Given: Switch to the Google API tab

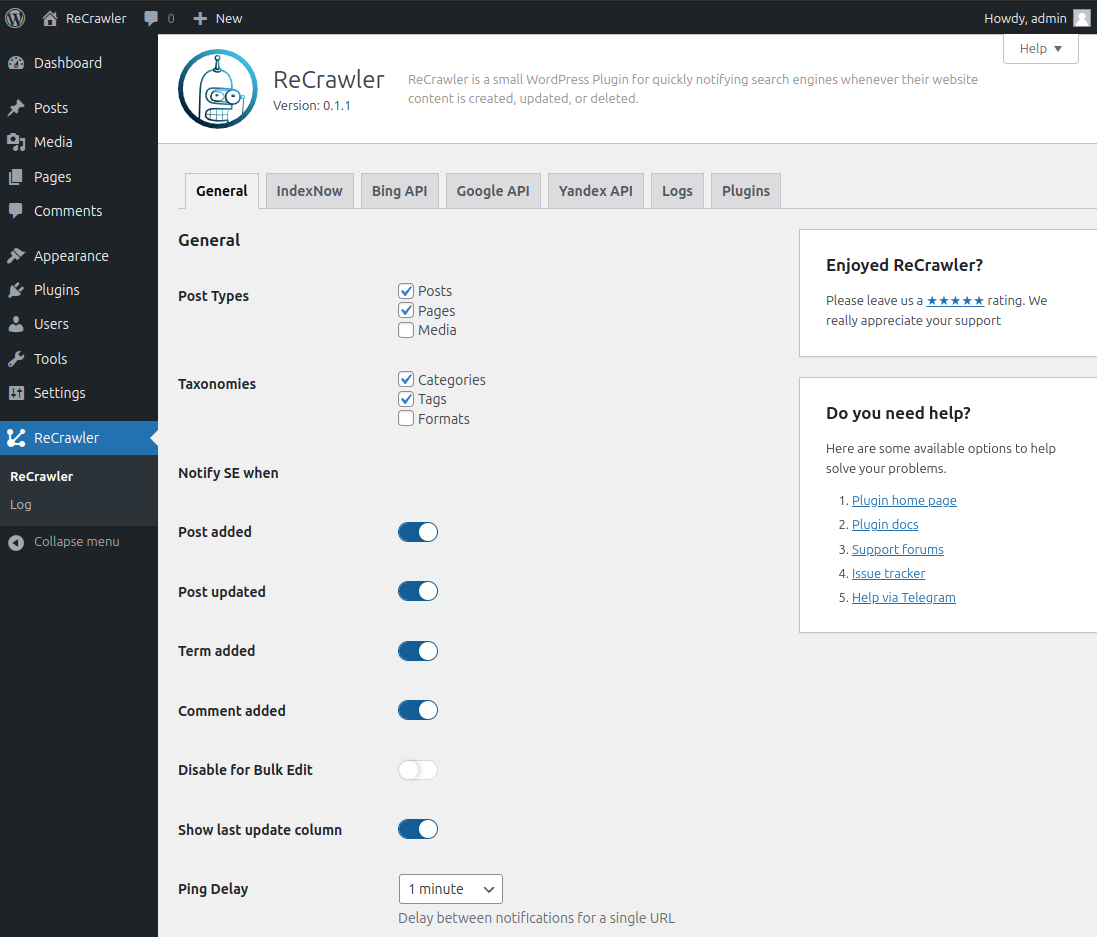Looking at the screenshot, I should (493, 191).
